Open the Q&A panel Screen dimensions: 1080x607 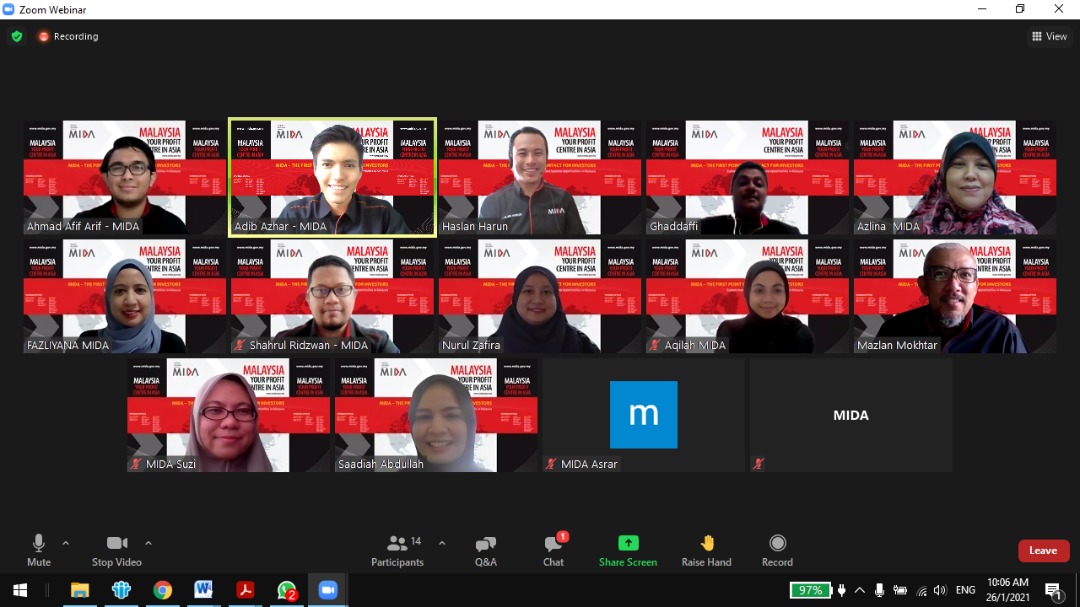(x=486, y=551)
